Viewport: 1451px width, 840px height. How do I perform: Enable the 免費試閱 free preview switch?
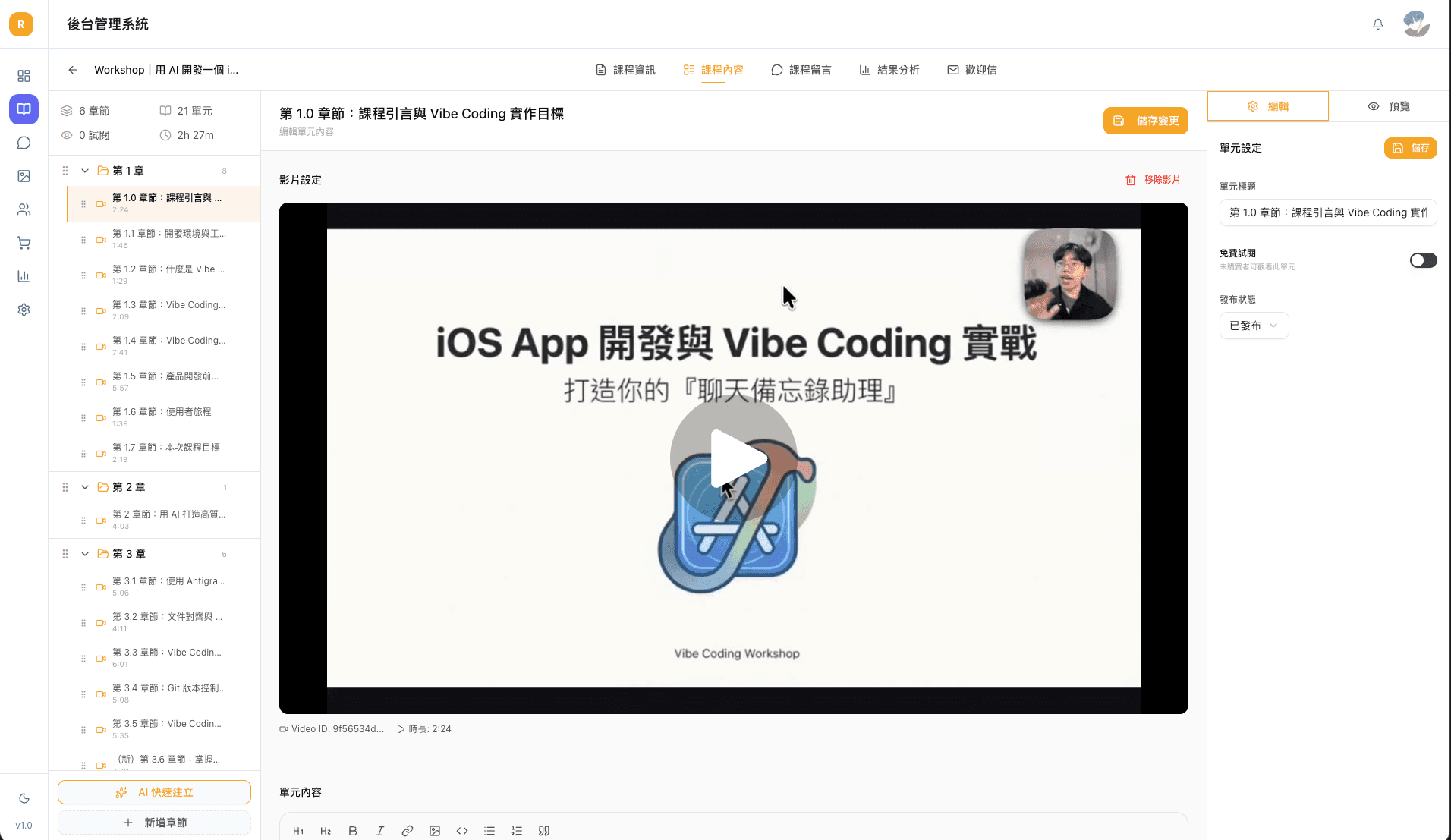(1423, 260)
